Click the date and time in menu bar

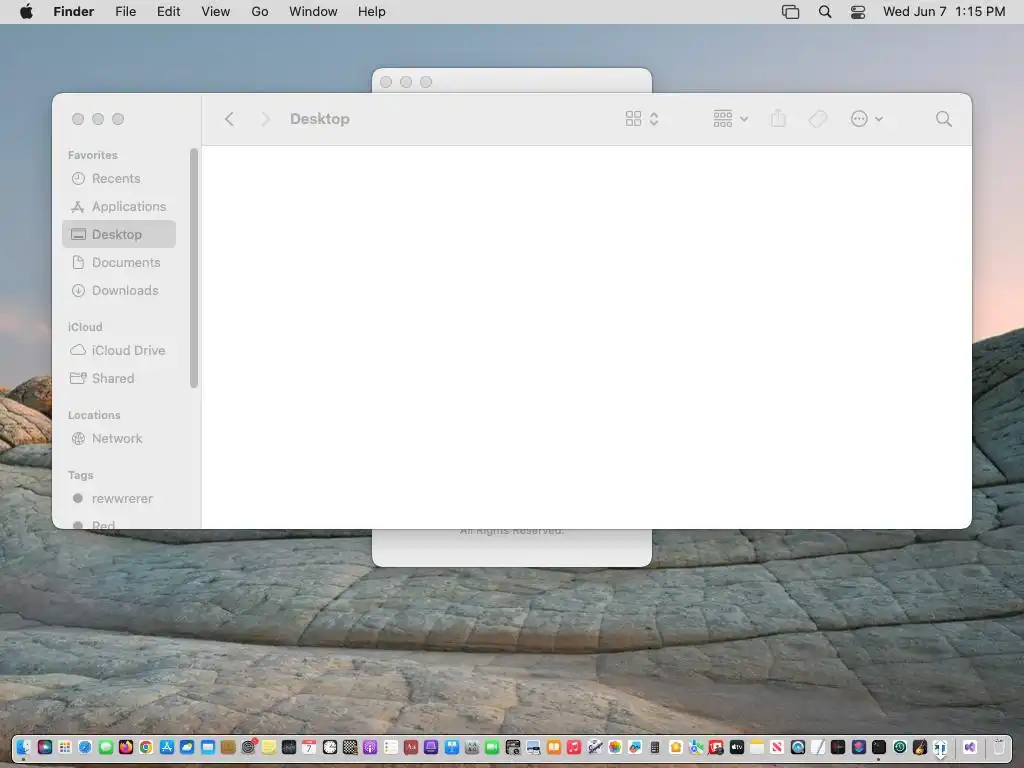[x=944, y=12]
